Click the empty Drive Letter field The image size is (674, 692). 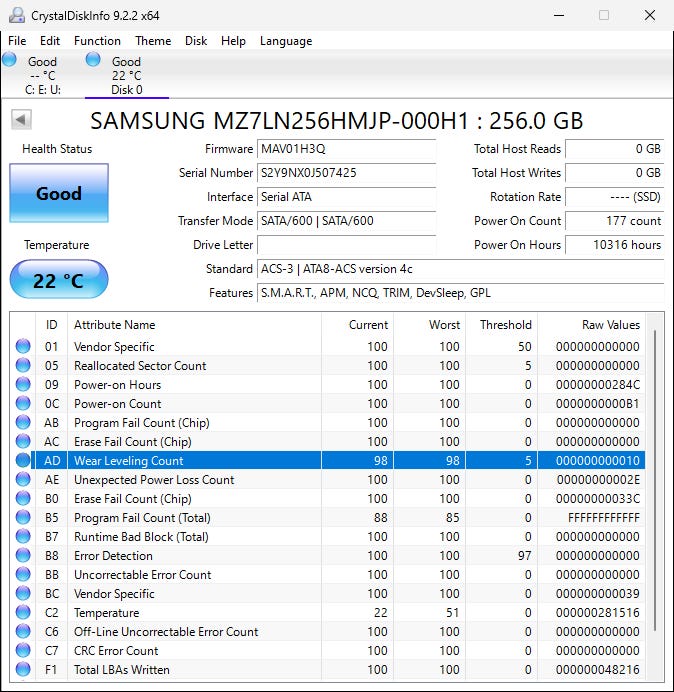click(x=346, y=244)
